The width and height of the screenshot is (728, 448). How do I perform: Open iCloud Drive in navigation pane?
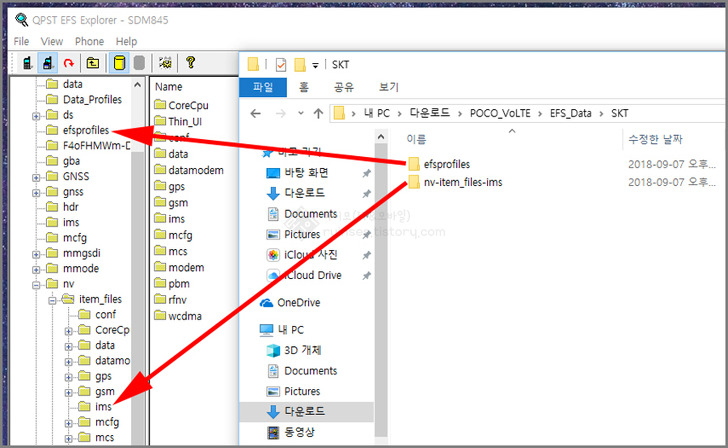click(312, 275)
